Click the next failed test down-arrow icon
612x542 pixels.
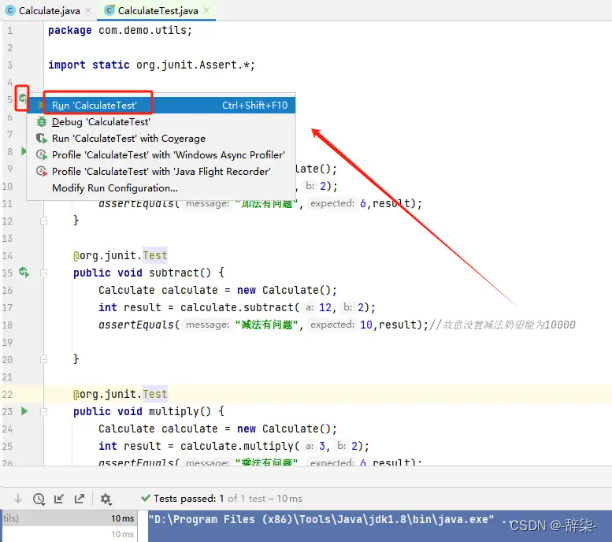click(x=18, y=498)
